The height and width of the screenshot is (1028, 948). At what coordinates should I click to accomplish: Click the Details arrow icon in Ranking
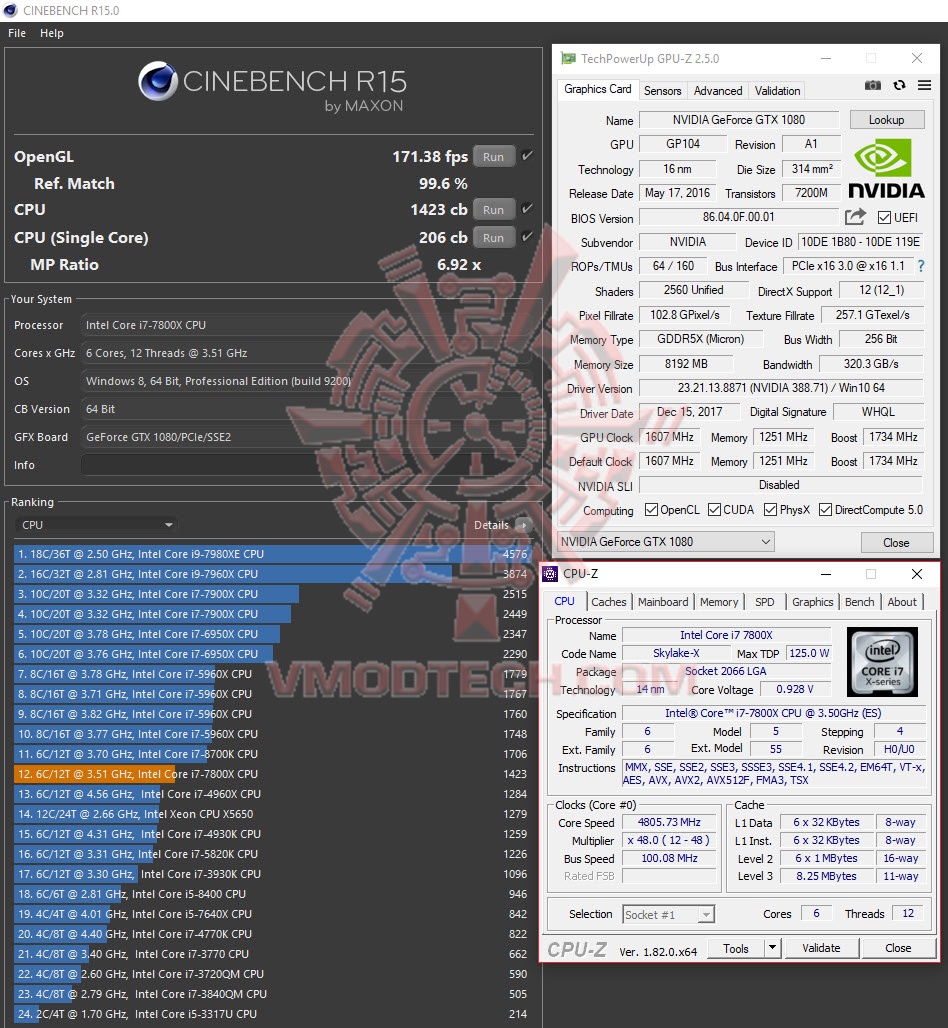(523, 525)
